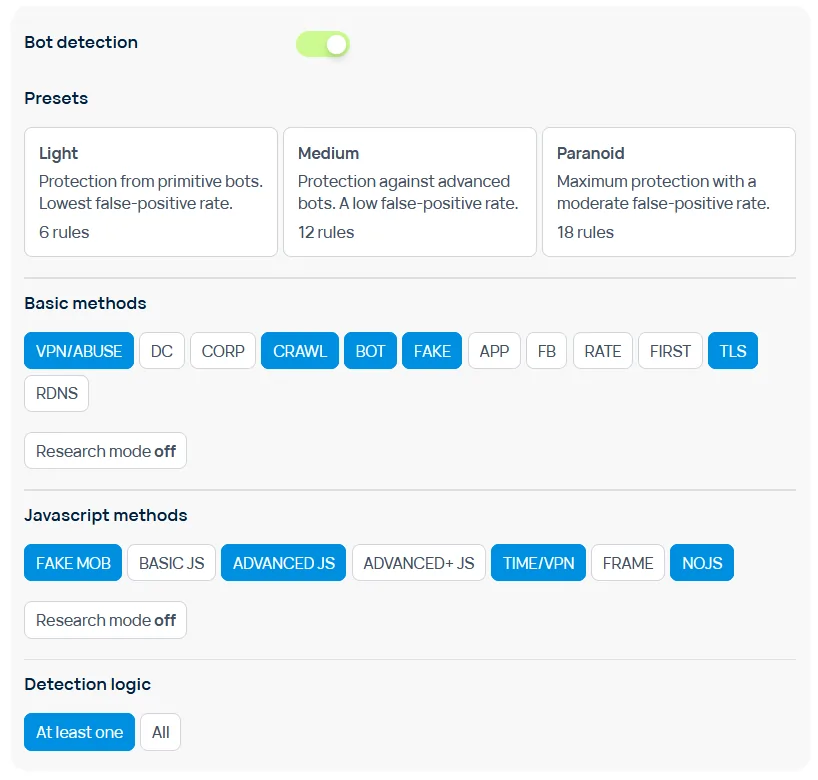The image size is (818, 780).
Task: Disable the CRAWL method
Action: (x=300, y=351)
